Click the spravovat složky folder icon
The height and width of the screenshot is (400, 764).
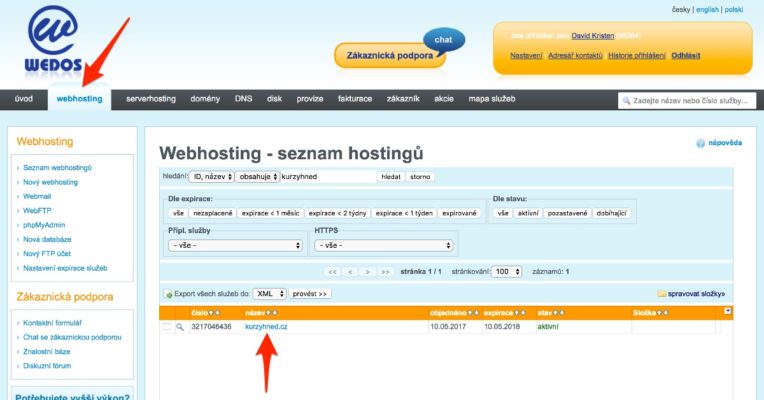[x=662, y=294]
